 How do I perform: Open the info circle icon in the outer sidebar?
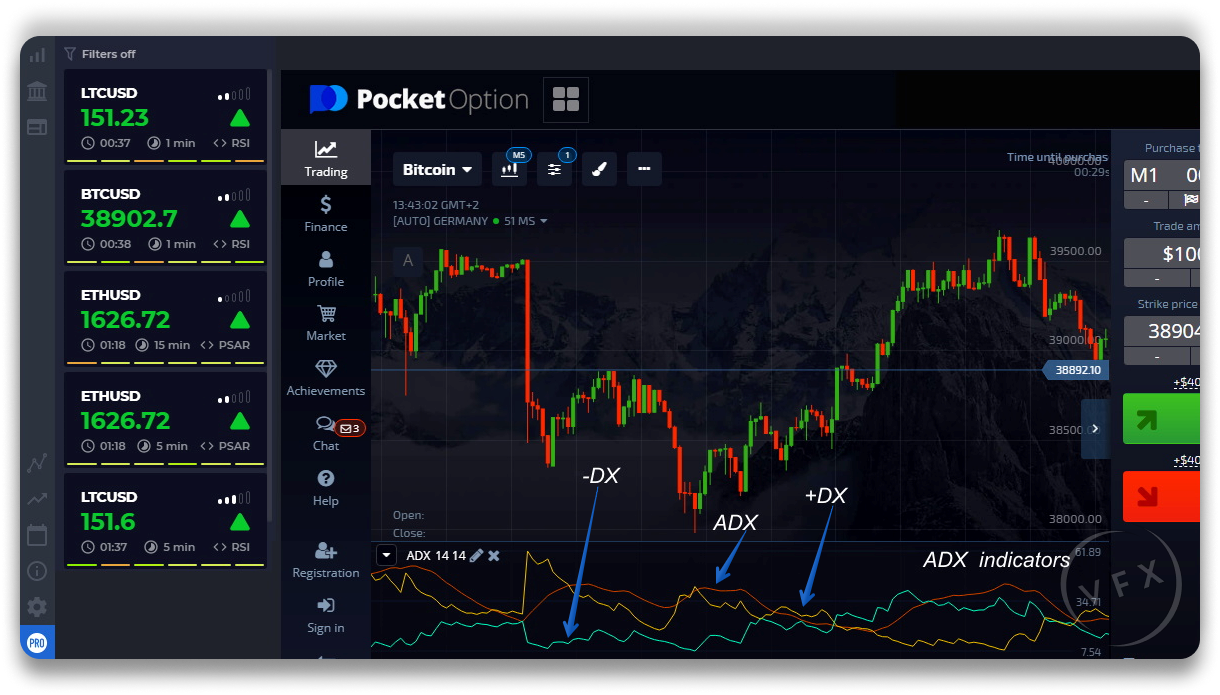(37, 571)
